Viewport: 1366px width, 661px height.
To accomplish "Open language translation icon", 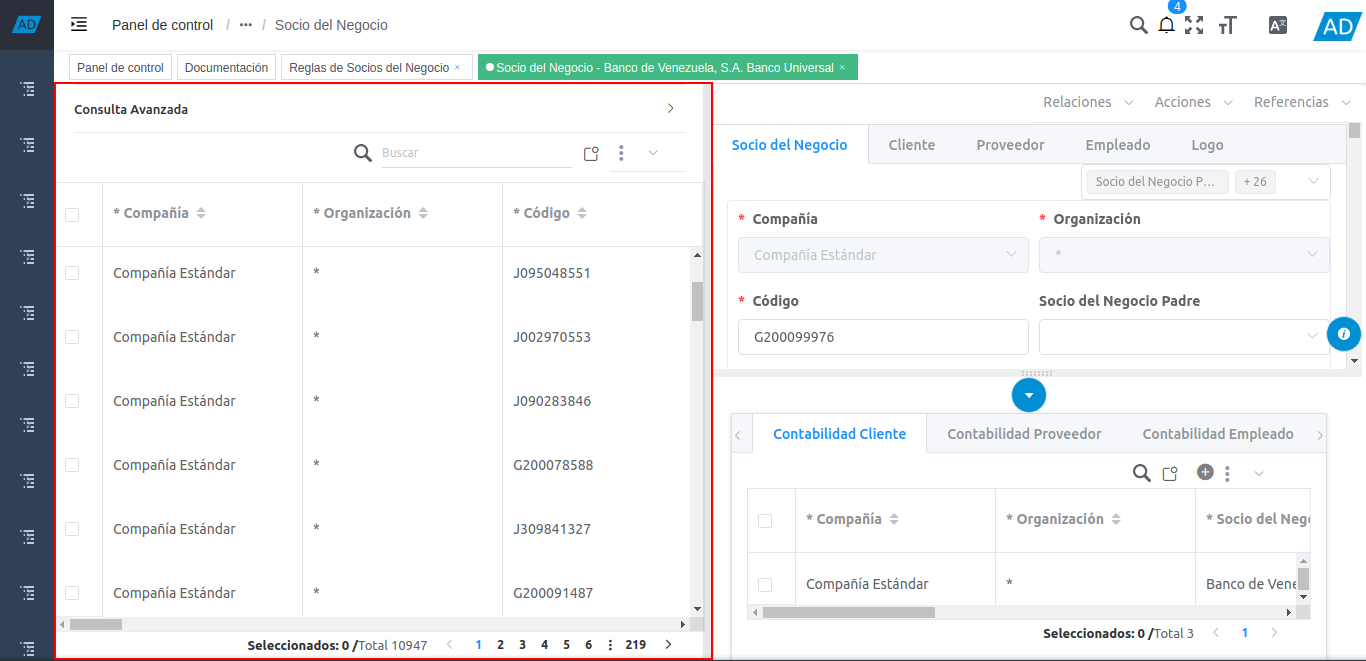I will coord(1277,26).
